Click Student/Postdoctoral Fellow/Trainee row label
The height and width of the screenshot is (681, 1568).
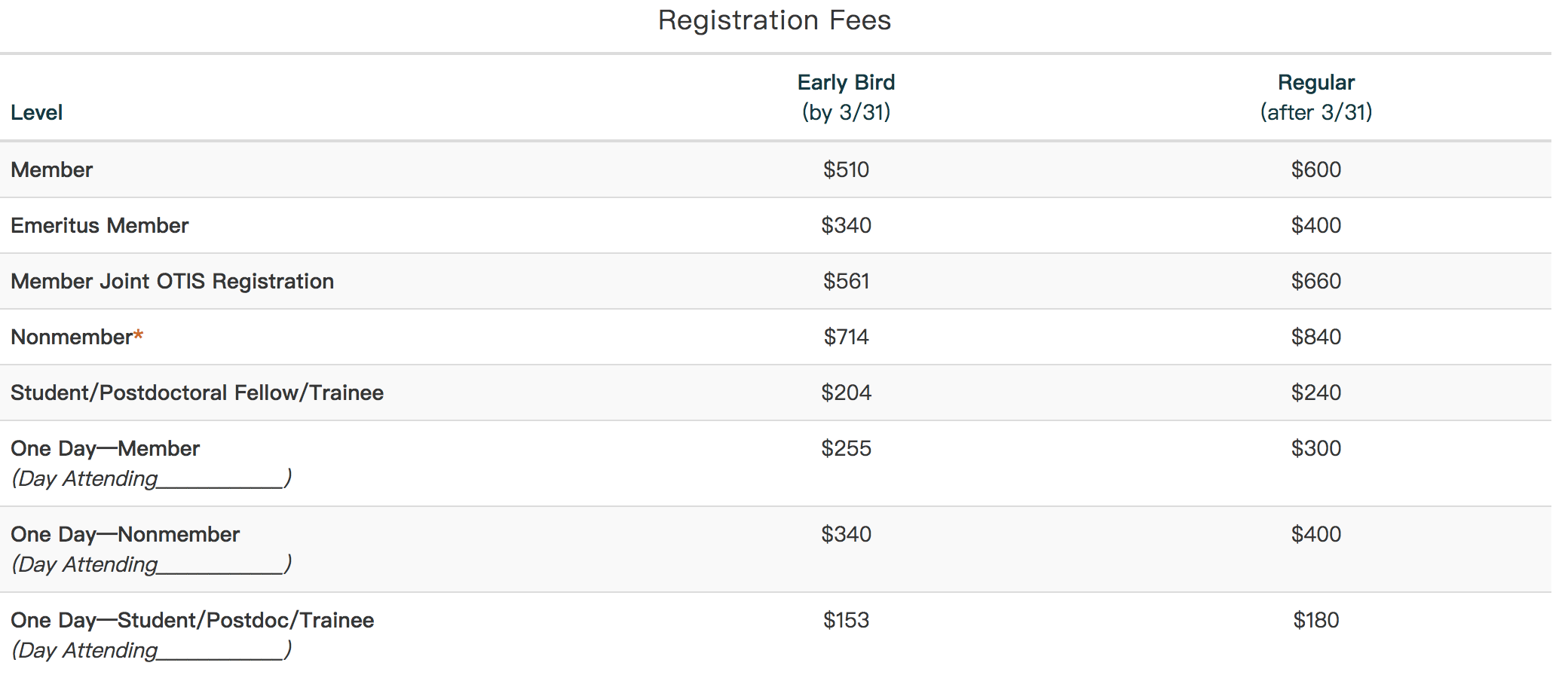(197, 392)
